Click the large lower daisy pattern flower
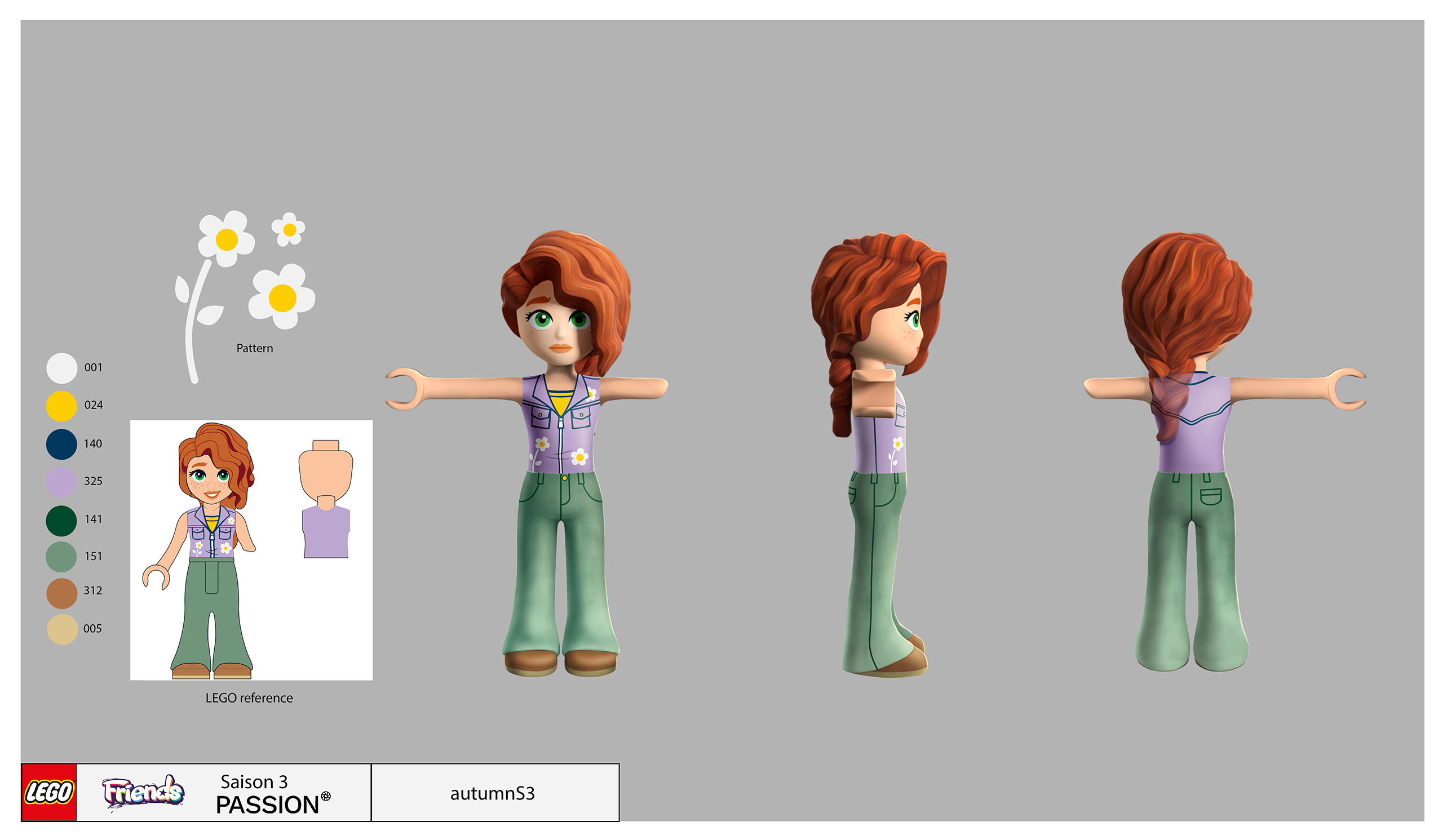The height and width of the screenshot is (840, 1443). 282,297
